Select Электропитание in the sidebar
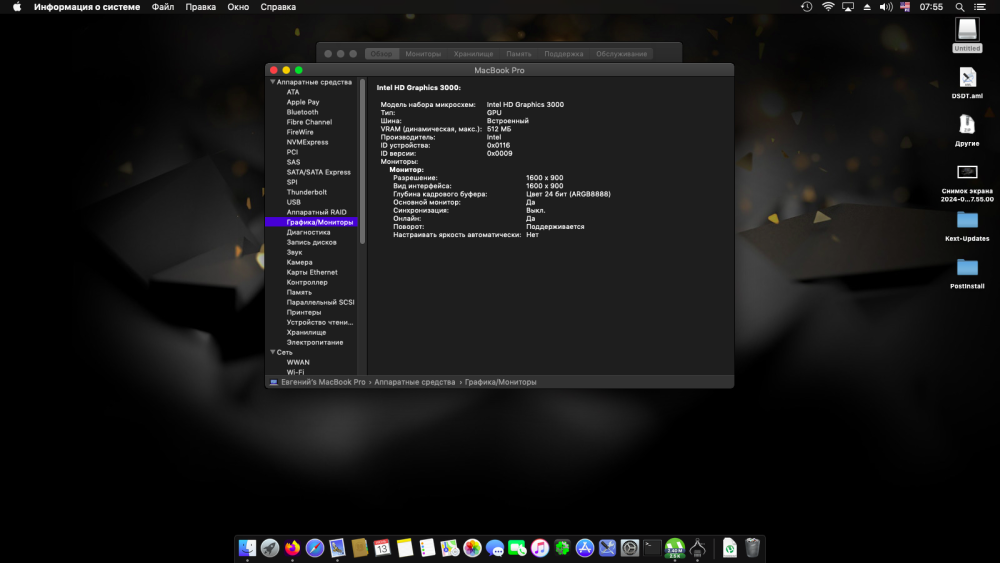The height and width of the screenshot is (563, 1000). tap(315, 342)
